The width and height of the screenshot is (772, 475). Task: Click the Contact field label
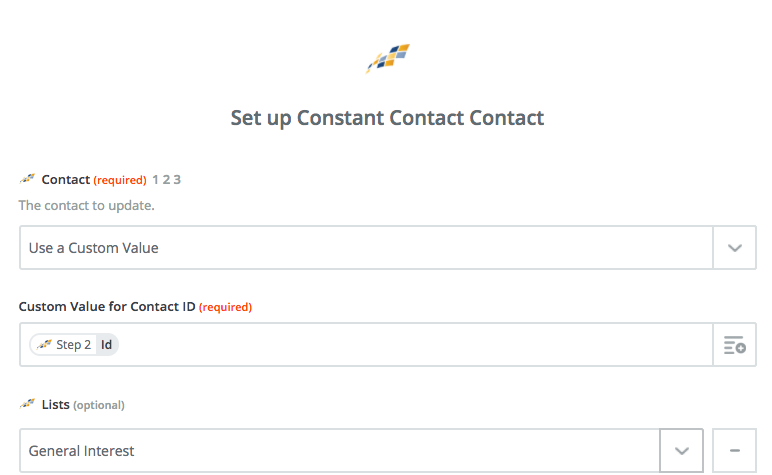click(65, 180)
